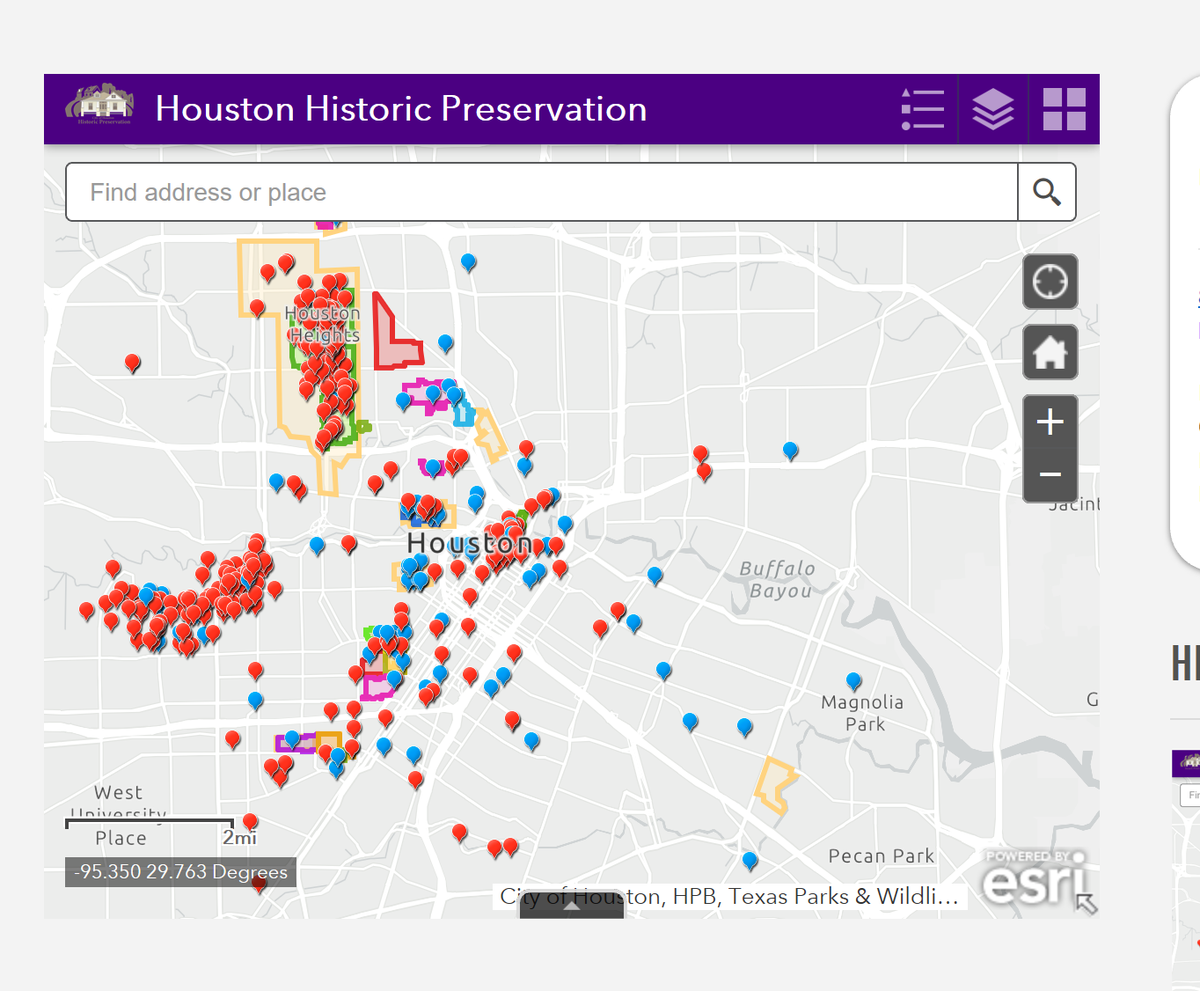Click the Pecan Park map label
1200x991 pixels.
[881, 856]
